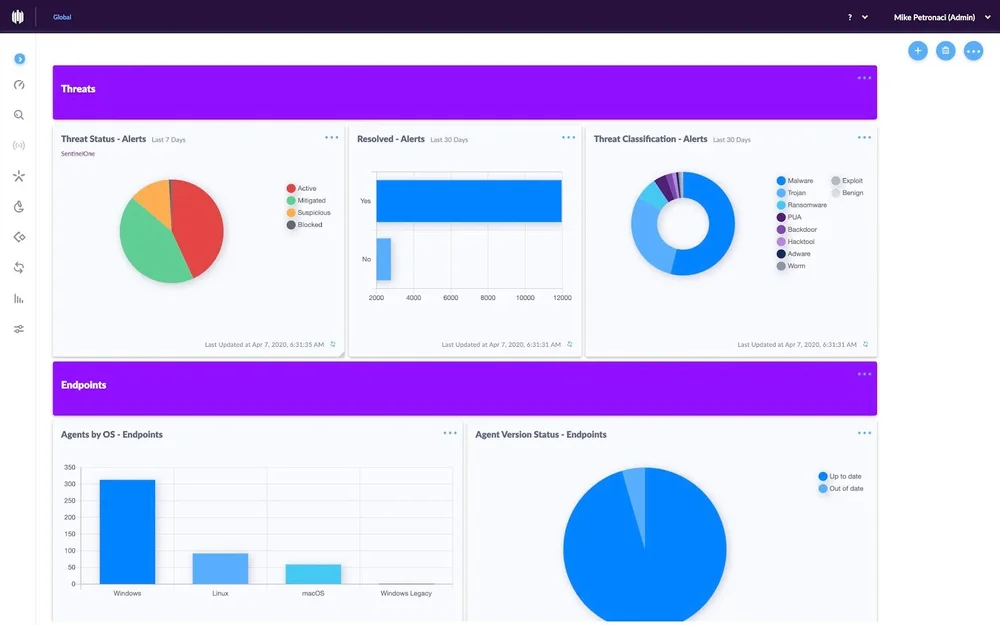Select the Reports bar-chart icon in the sidebar

(18, 298)
